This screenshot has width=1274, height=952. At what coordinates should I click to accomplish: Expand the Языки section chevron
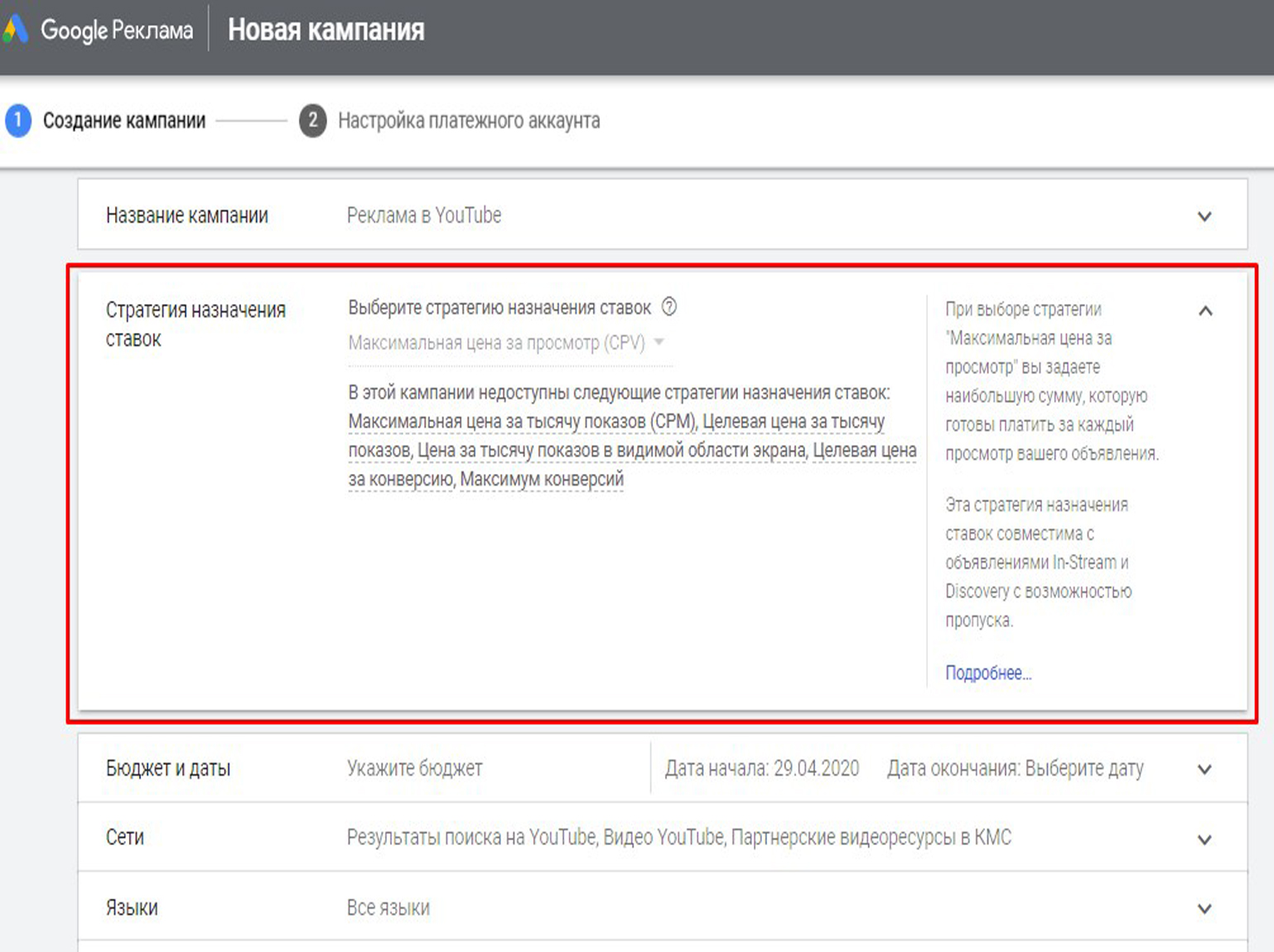1204,909
